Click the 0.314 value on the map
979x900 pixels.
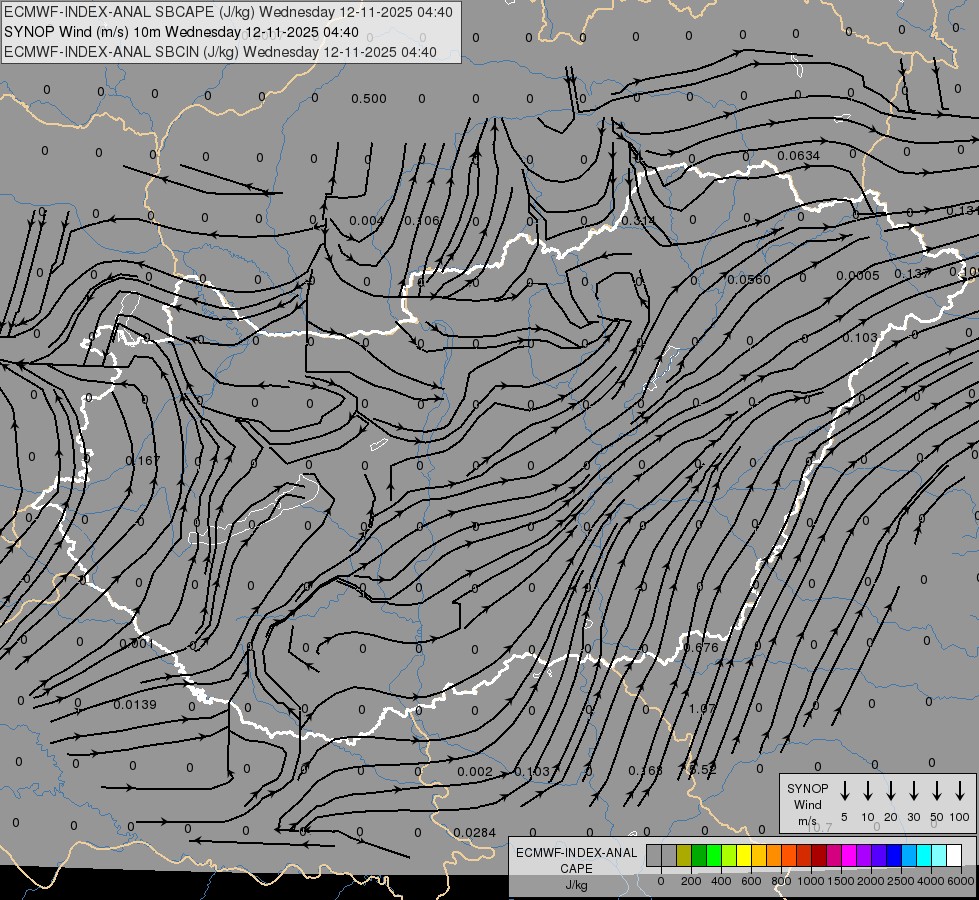click(638, 221)
